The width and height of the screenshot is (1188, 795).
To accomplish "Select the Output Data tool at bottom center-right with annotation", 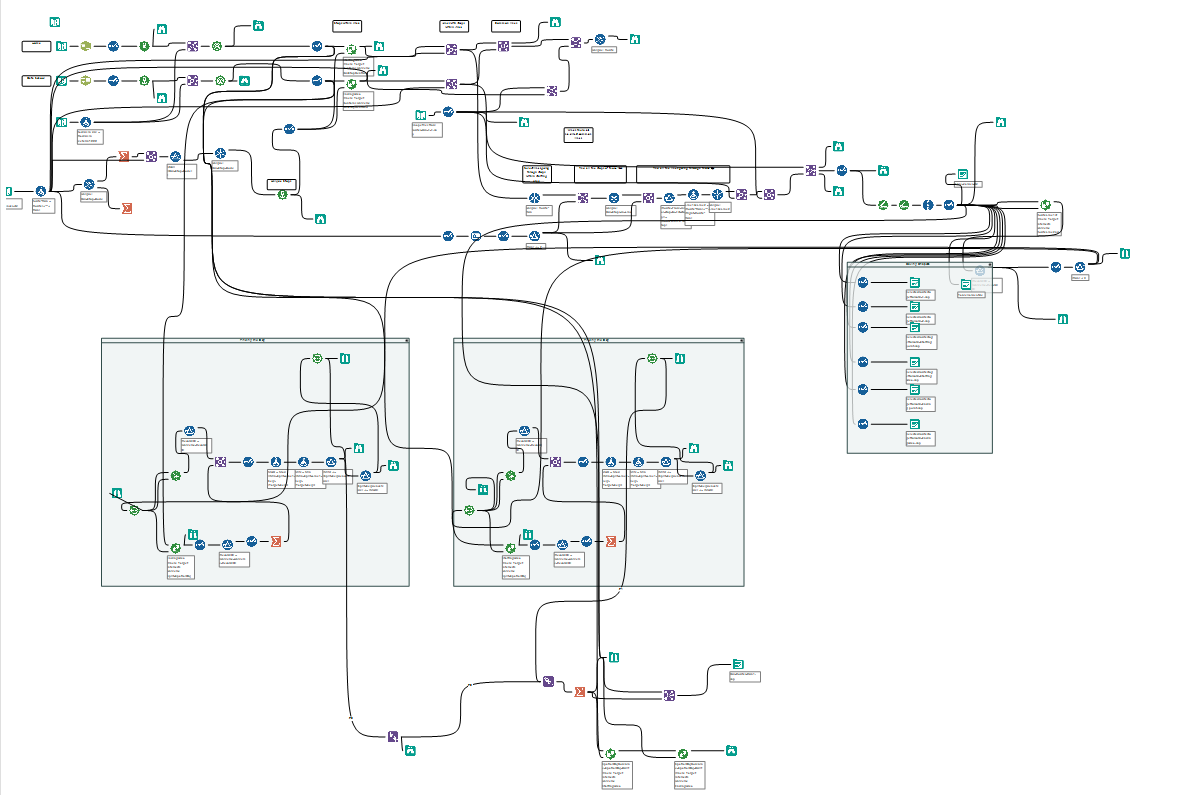I will pos(739,665).
